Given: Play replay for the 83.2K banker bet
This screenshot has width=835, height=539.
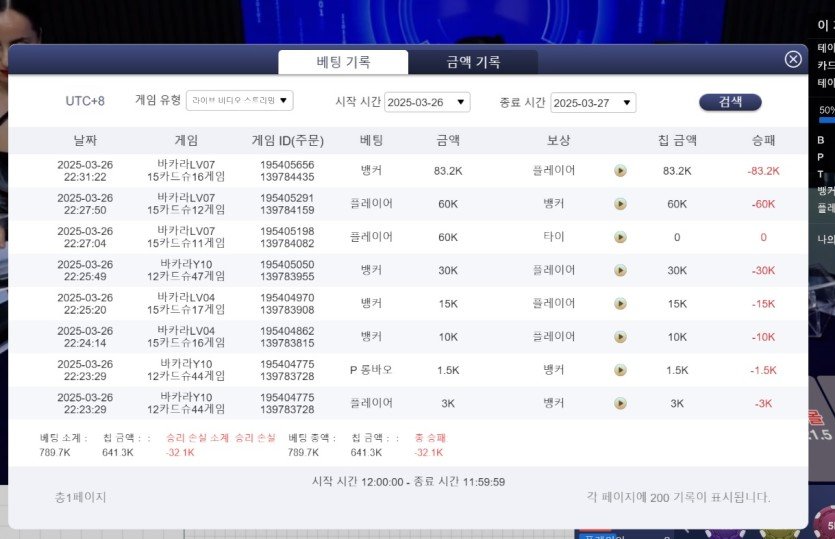Looking at the screenshot, I should [x=620, y=171].
